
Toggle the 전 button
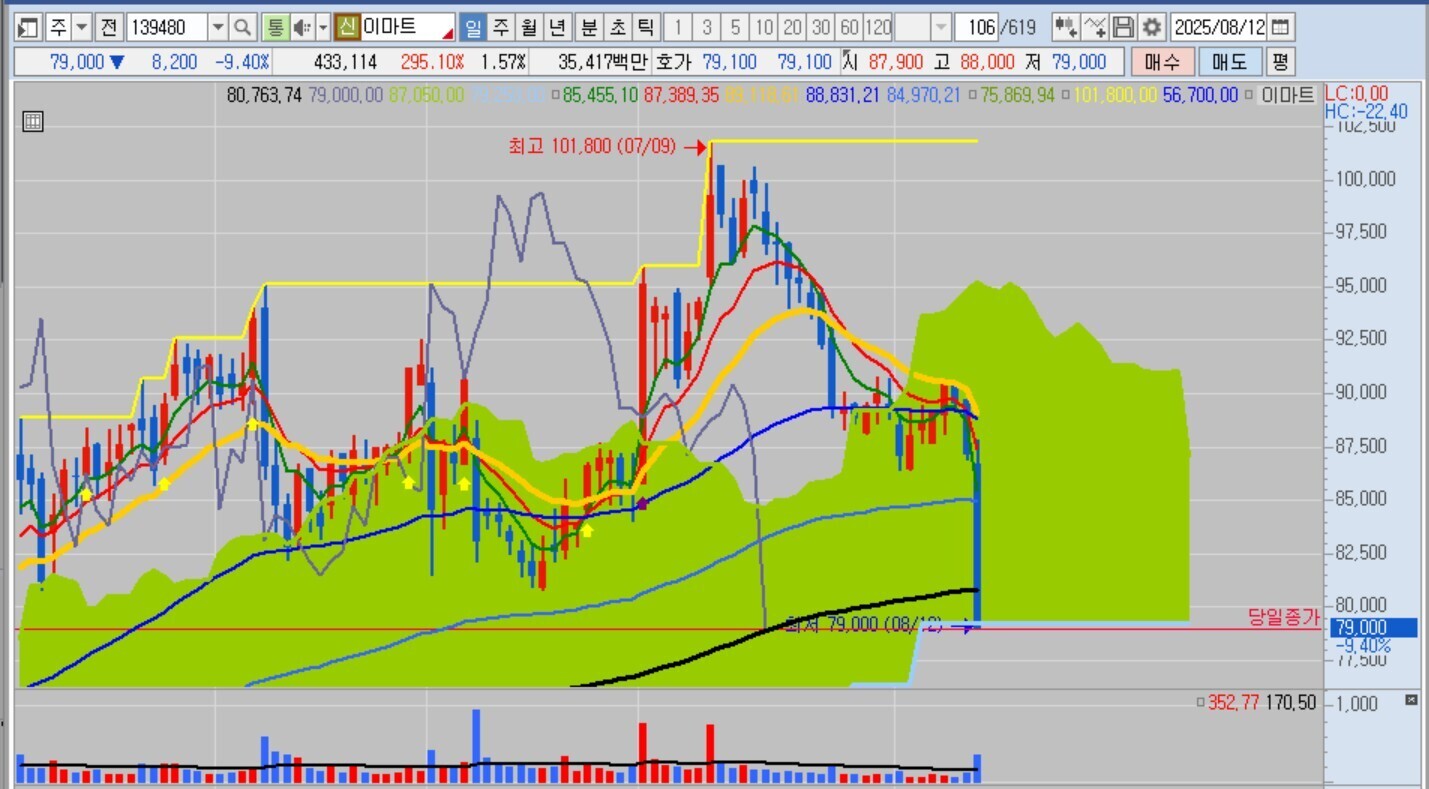pyautogui.click(x=109, y=27)
